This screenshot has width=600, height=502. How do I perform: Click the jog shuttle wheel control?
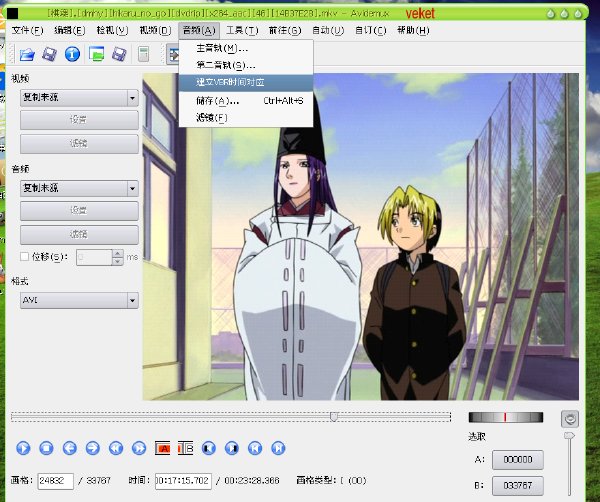[506, 417]
